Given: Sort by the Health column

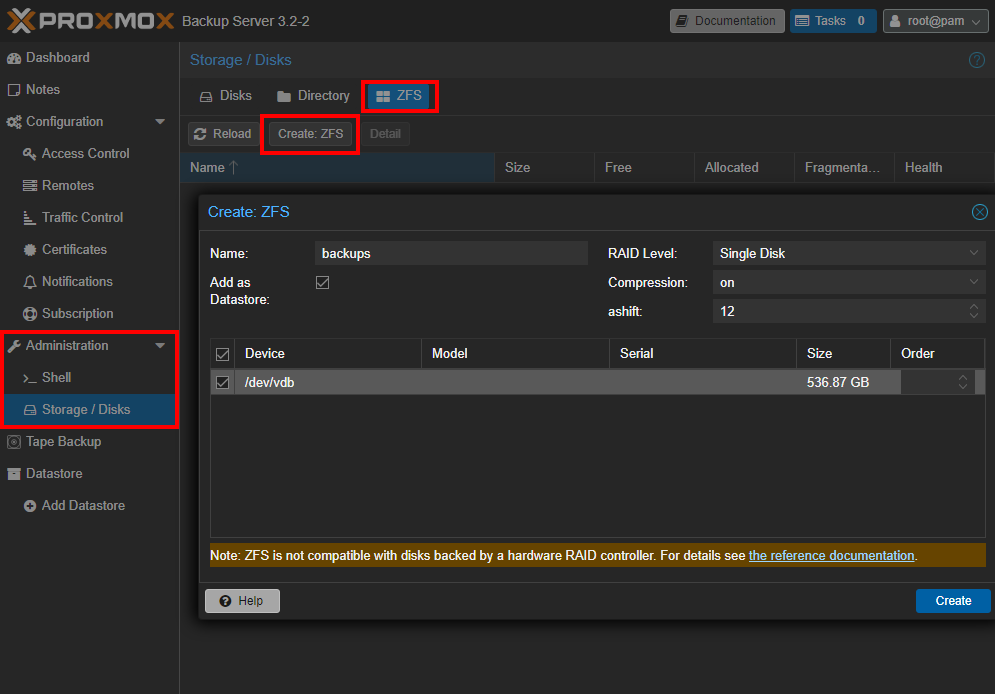Looking at the screenshot, I should coord(944,167).
